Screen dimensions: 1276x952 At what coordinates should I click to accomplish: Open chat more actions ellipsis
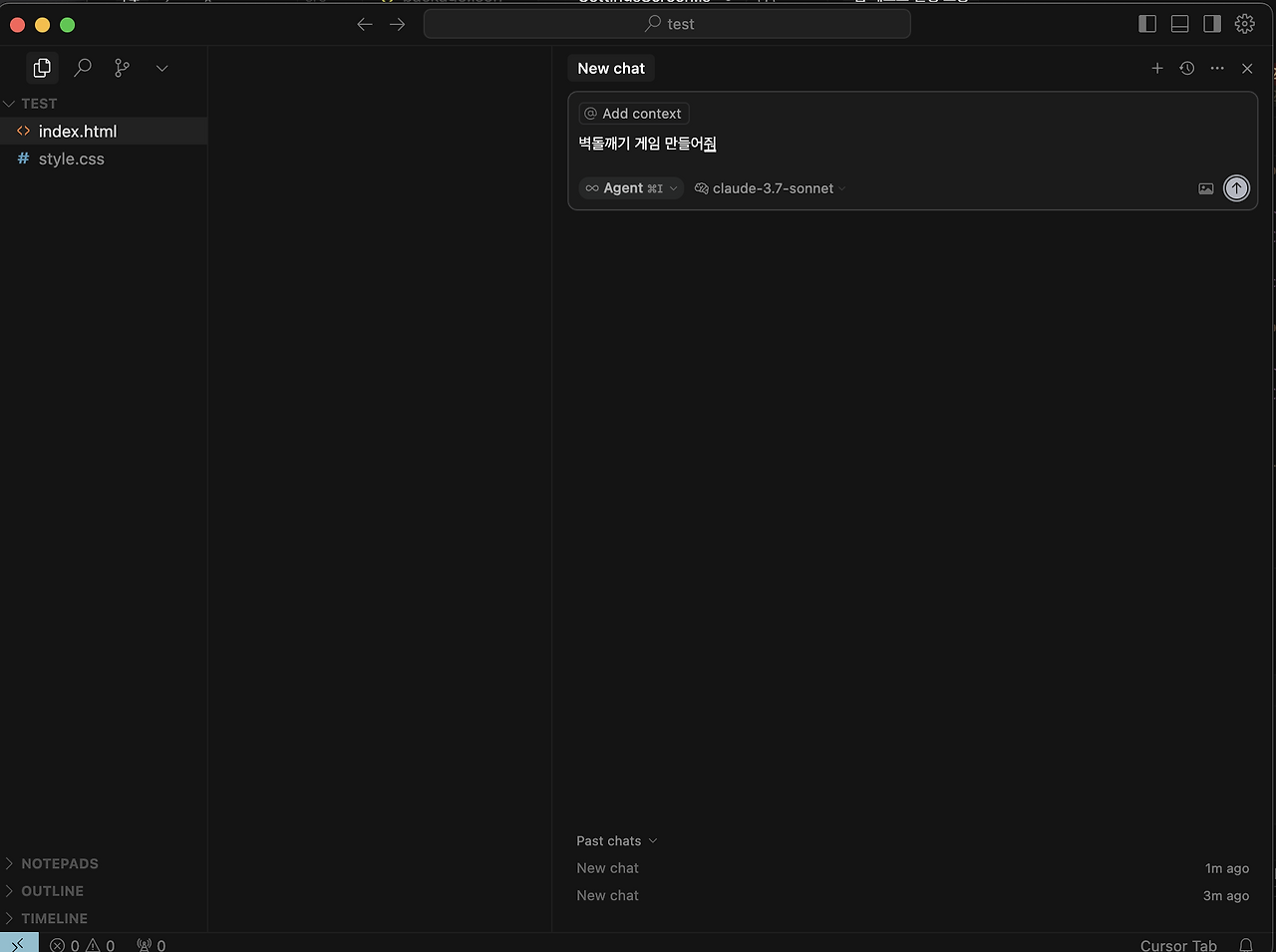(x=1217, y=68)
